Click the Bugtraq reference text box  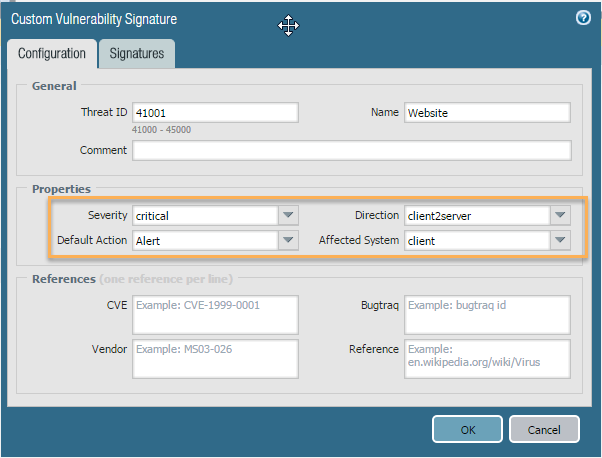(x=487, y=314)
